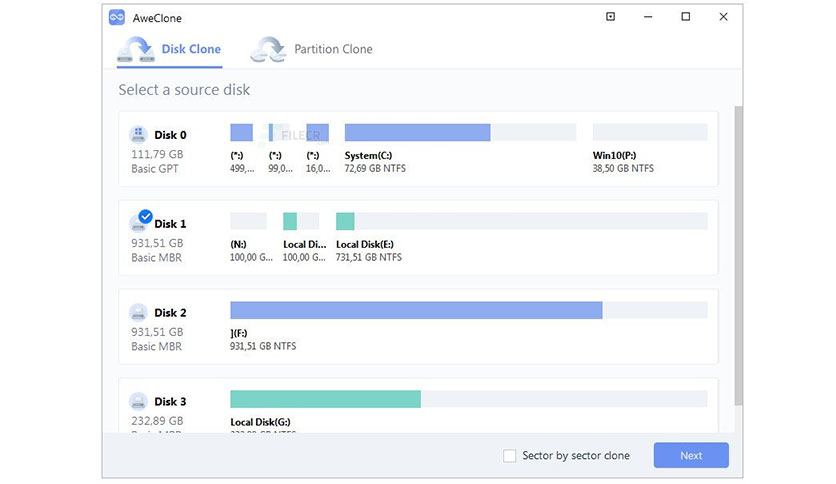Click the ']​(F:)' partition label
This screenshot has height=484, width=836.
(238, 334)
